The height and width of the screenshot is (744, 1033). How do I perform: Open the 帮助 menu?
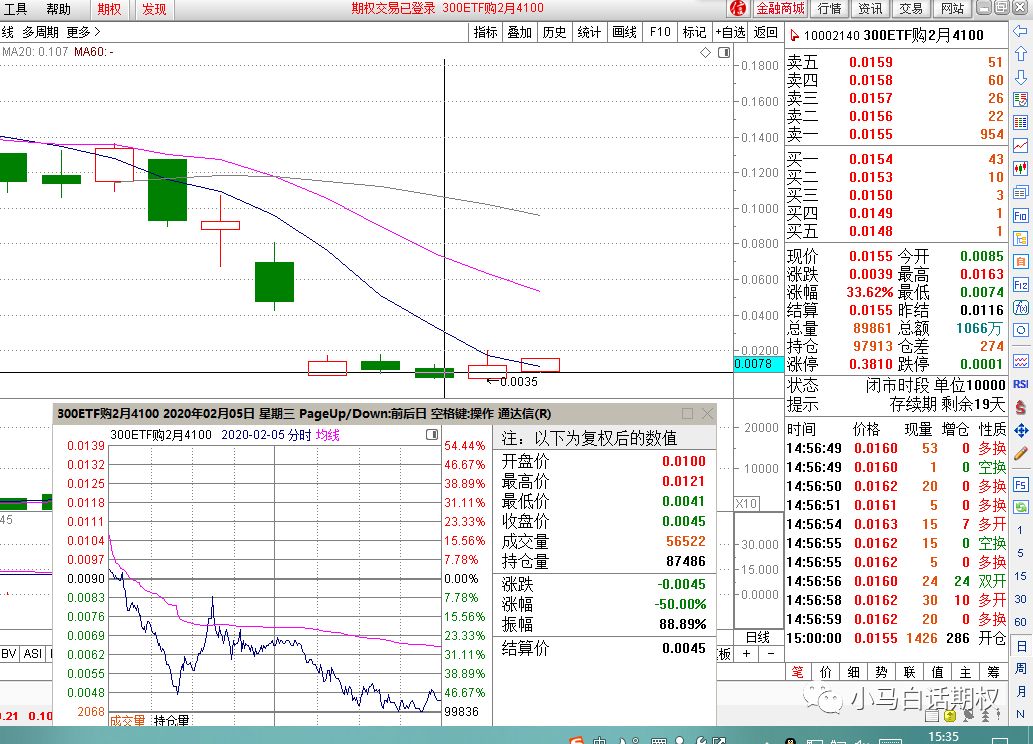(58, 9)
